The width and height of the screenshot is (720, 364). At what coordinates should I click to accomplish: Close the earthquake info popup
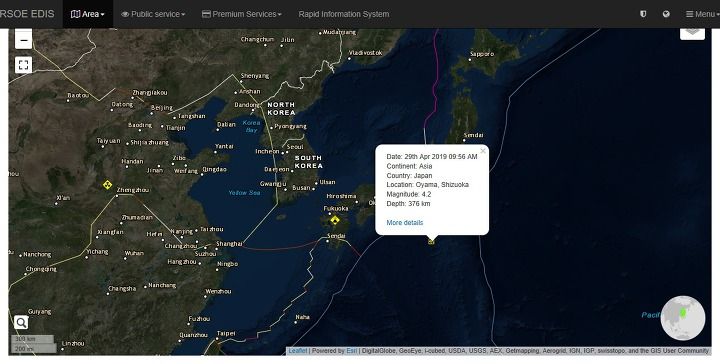(x=483, y=151)
